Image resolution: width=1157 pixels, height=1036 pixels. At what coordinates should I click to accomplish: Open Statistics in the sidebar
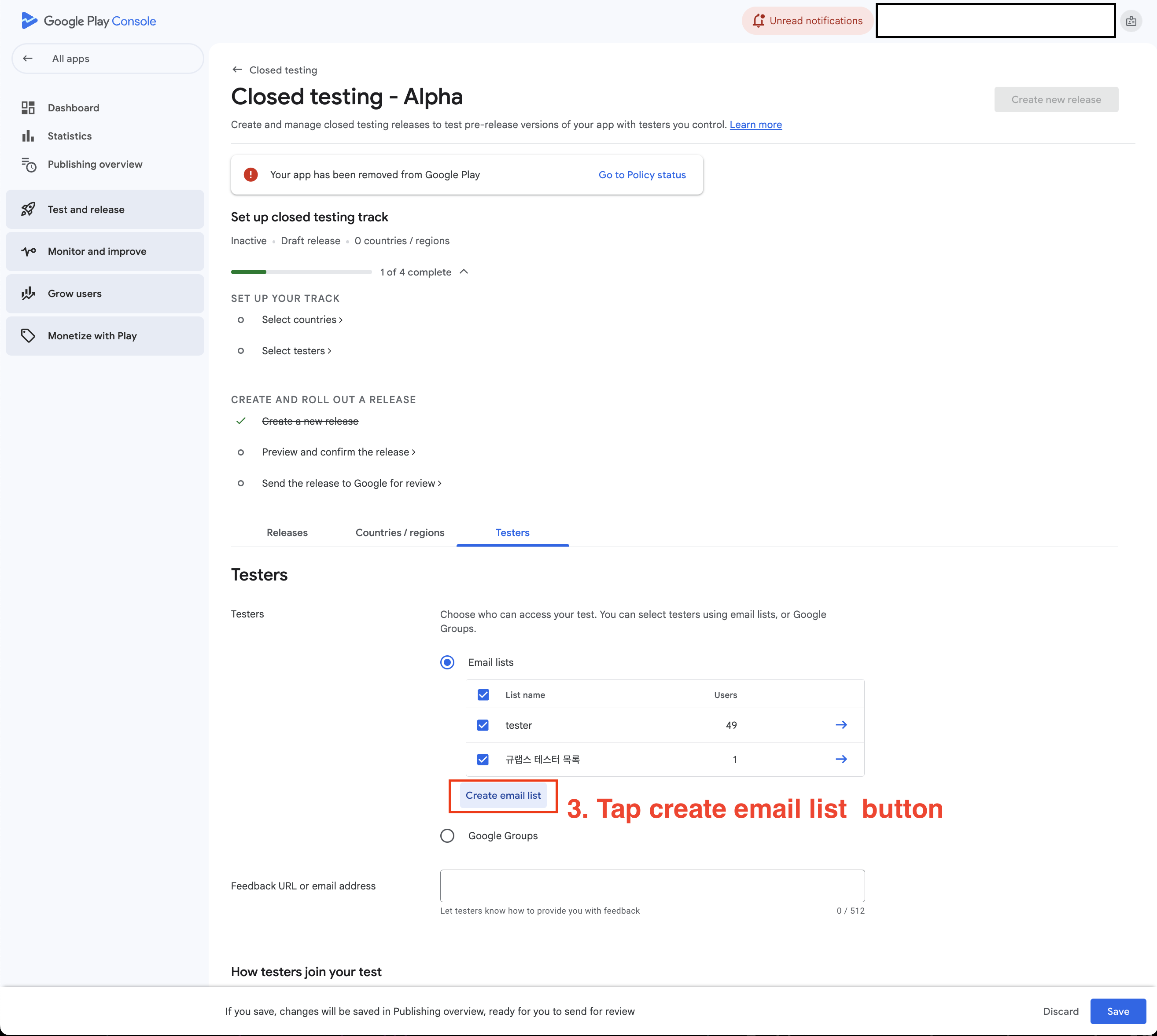point(70,136)
